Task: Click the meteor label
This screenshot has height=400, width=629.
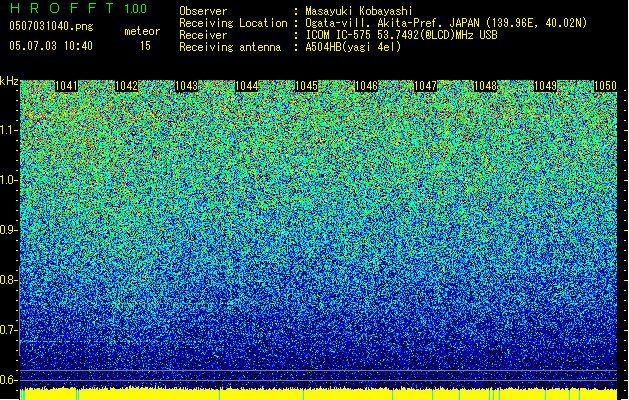Action: (142, 31)
